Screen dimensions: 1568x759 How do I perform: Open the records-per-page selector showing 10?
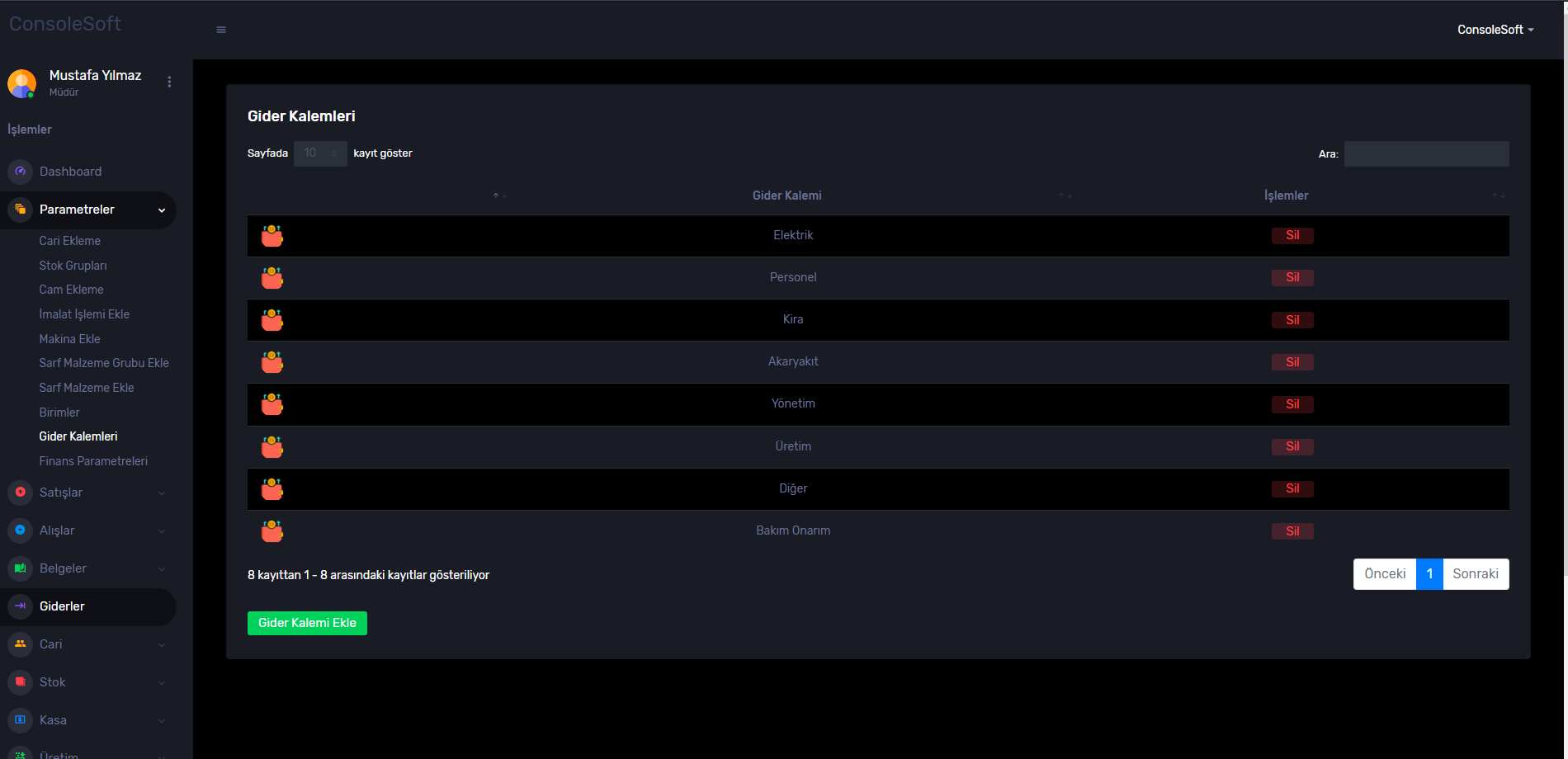click(x=320, y=153)
